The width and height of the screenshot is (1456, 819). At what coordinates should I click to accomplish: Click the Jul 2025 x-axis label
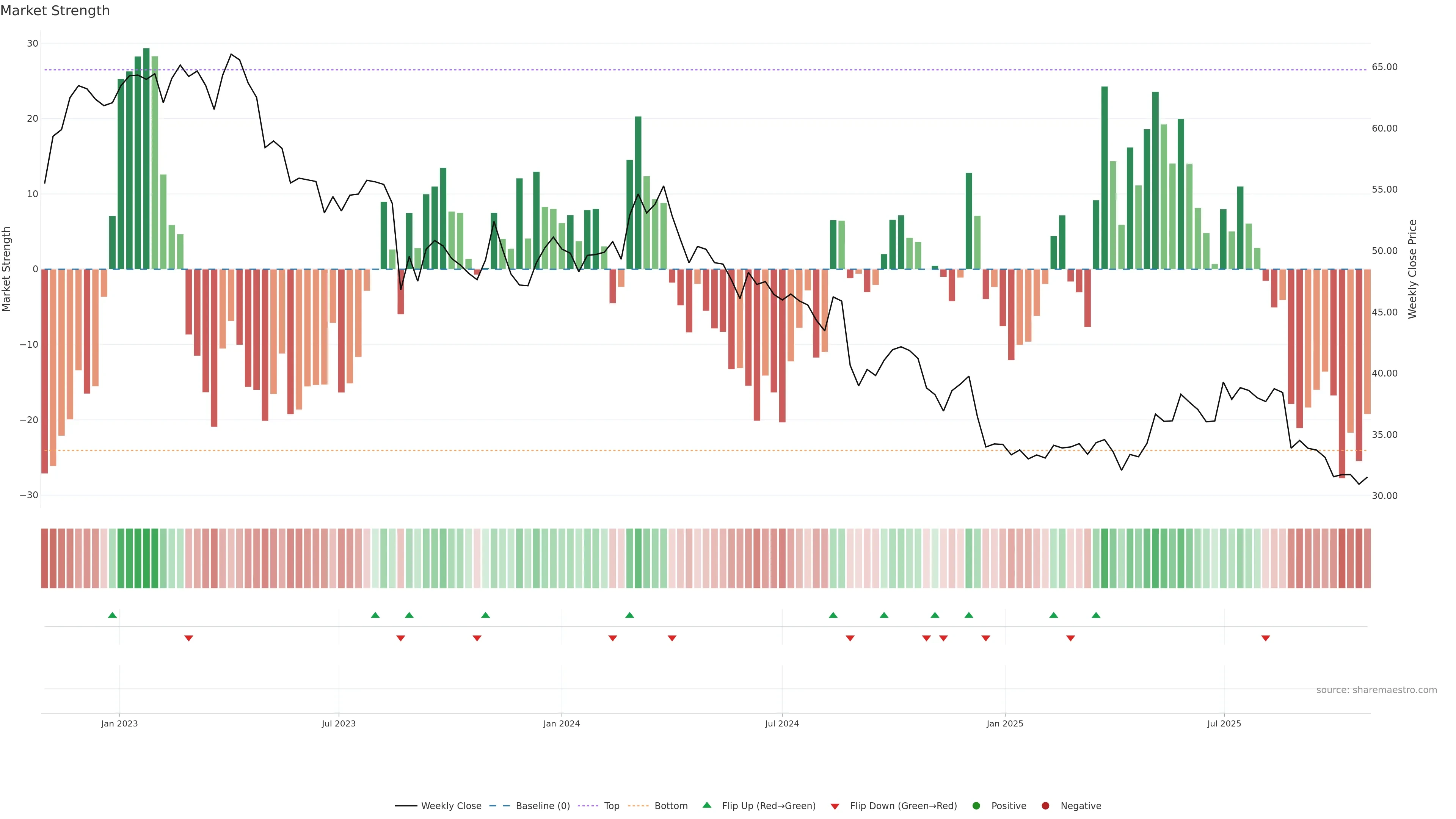pyautogui.click(x=1224, y=723)
